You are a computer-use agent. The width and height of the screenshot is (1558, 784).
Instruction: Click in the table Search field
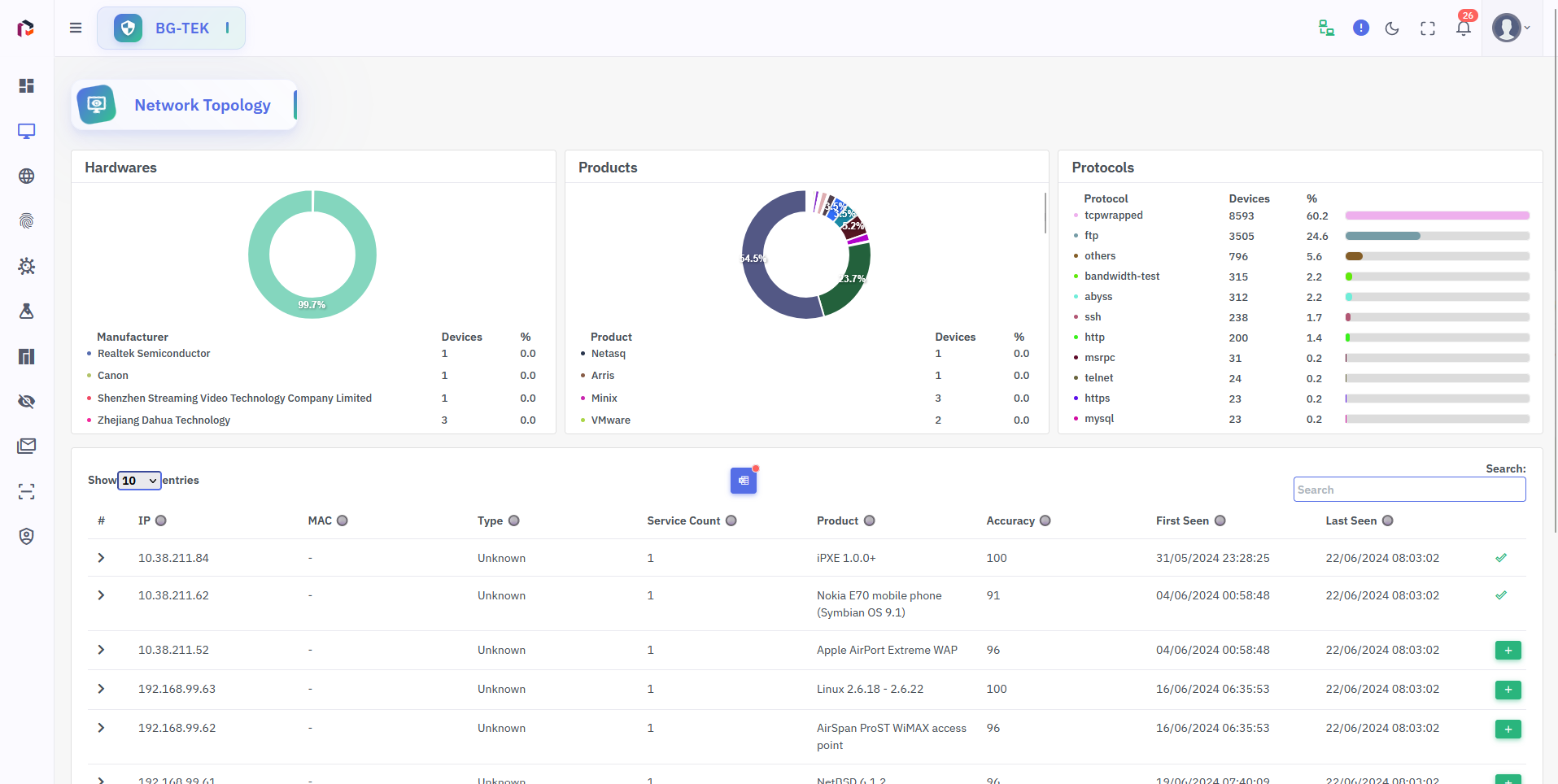[x=1408, y=490]
